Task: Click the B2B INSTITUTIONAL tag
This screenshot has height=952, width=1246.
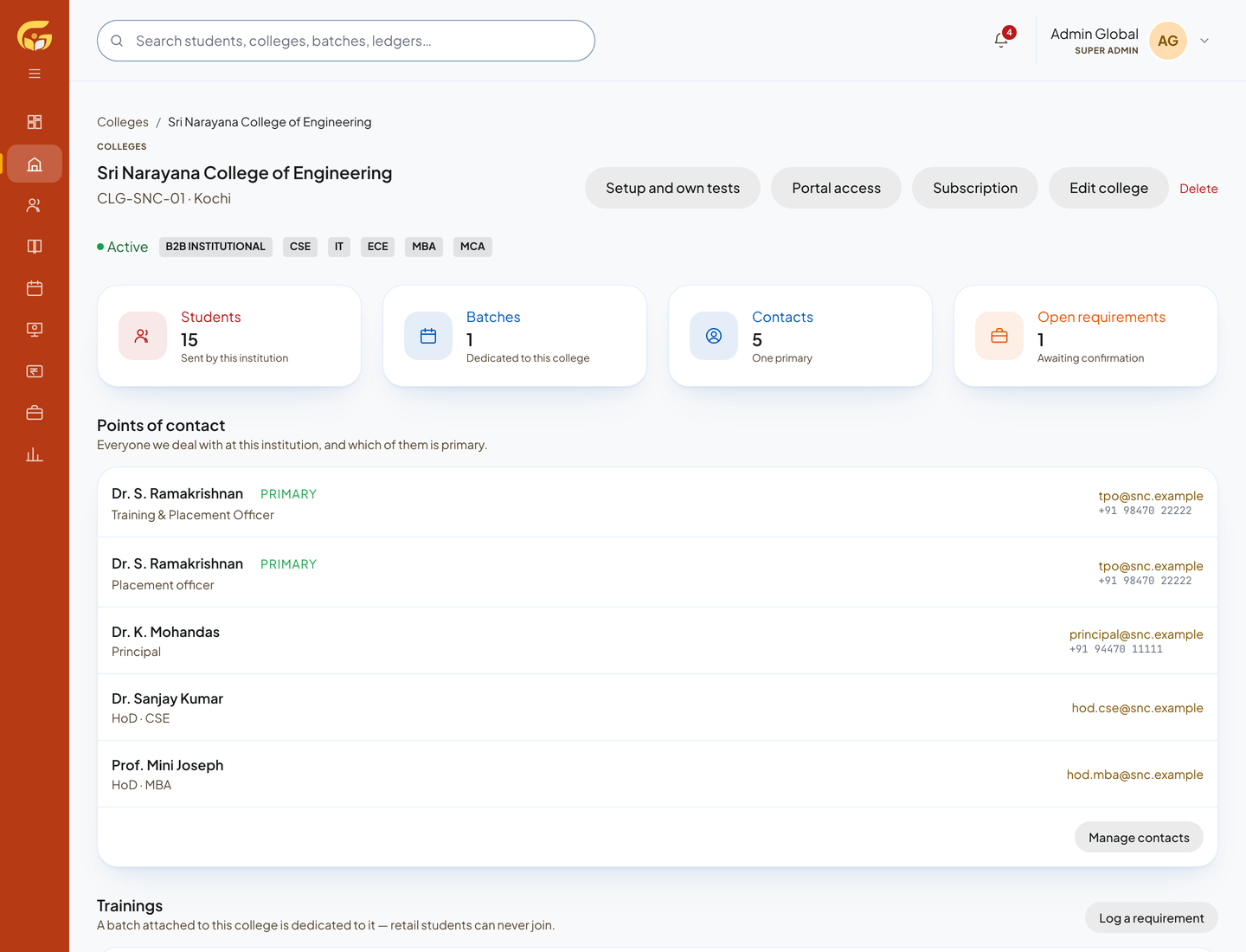Action: tap(215, 247)
